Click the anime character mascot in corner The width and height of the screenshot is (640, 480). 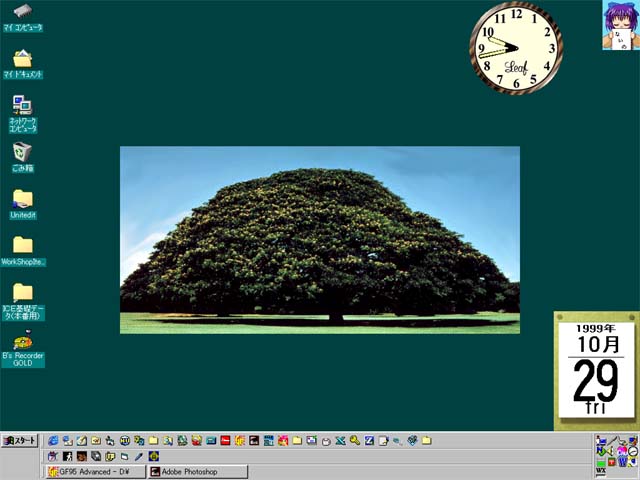[618, 25]
